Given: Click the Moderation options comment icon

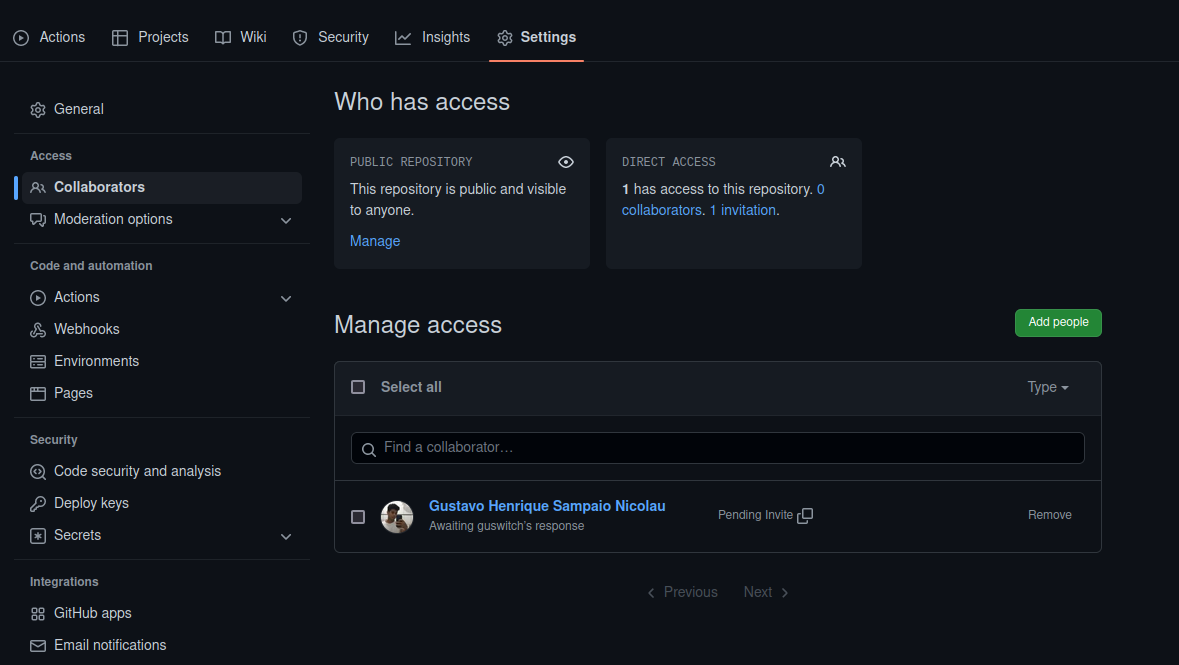Looking at the screenshot, I should click(38, 220).
